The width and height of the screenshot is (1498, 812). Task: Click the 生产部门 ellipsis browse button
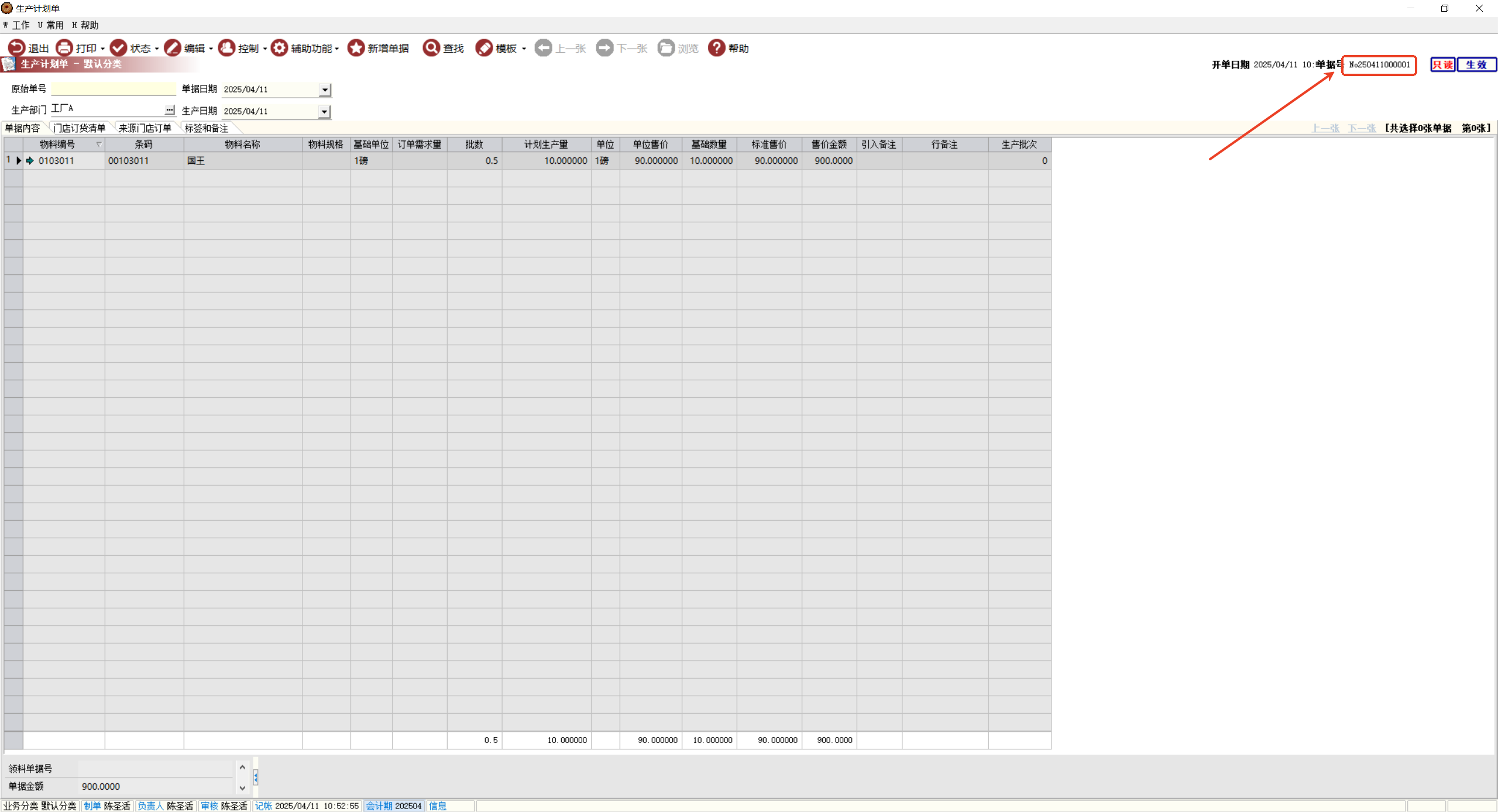[170, 110]
